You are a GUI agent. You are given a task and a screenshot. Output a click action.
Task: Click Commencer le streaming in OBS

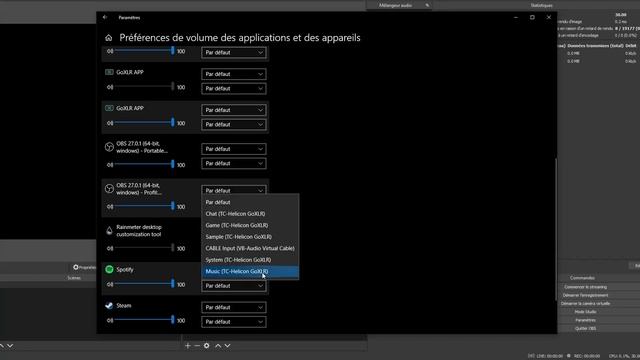coord(585,287)
